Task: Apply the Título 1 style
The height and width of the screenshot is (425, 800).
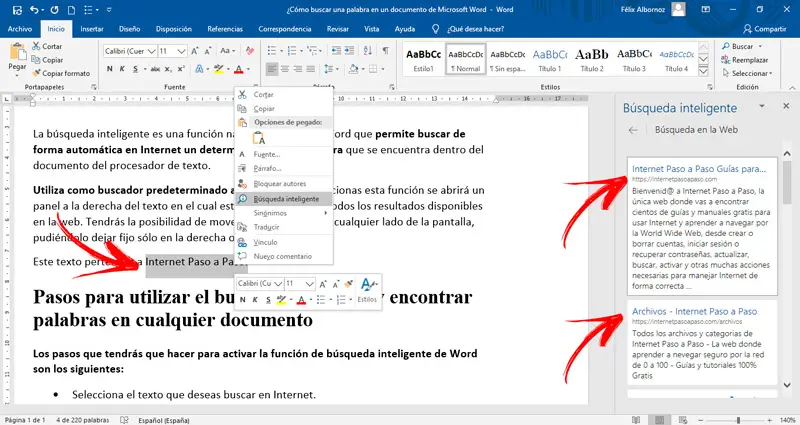Action: [x=549, y=60]
